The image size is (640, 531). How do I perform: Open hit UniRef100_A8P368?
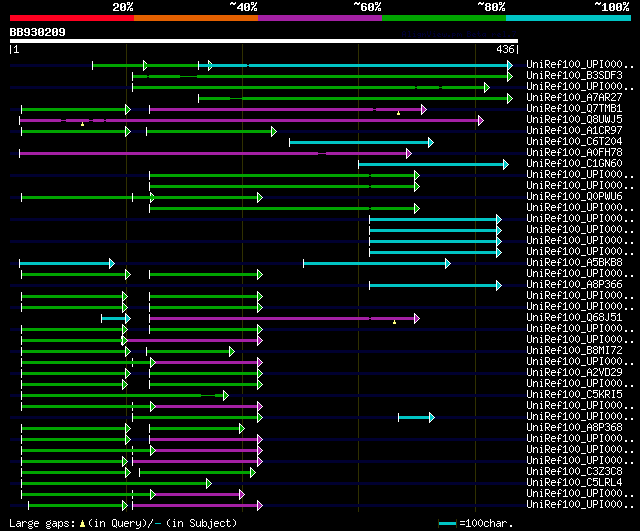click(574, 428)
